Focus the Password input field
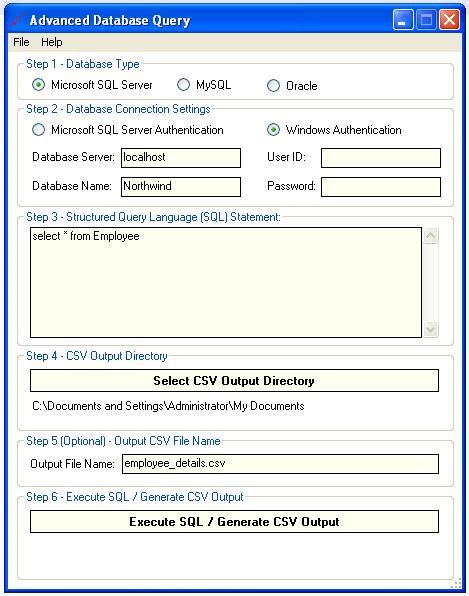 381,187
